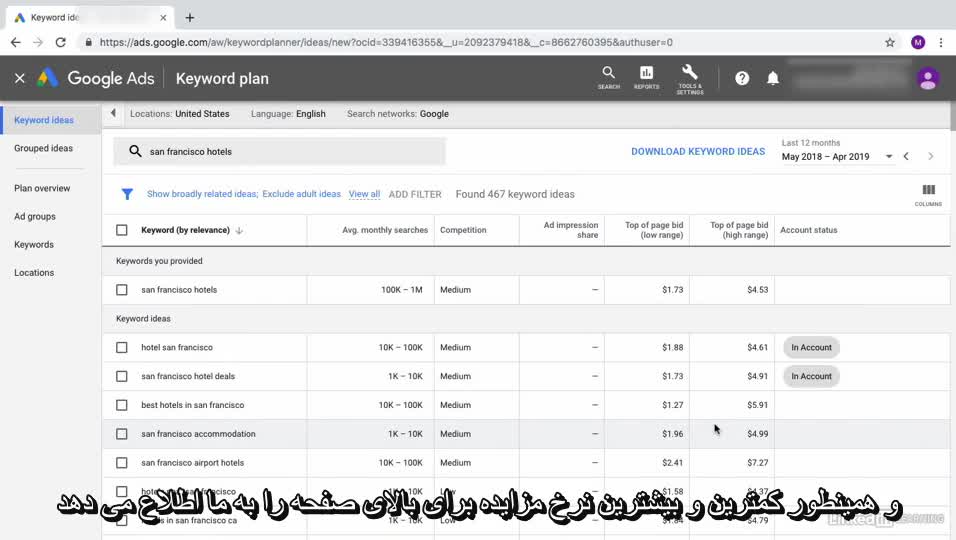Click the Help question mark icon
This screenshot has height=540, width=956.
[x=742, y=78]
